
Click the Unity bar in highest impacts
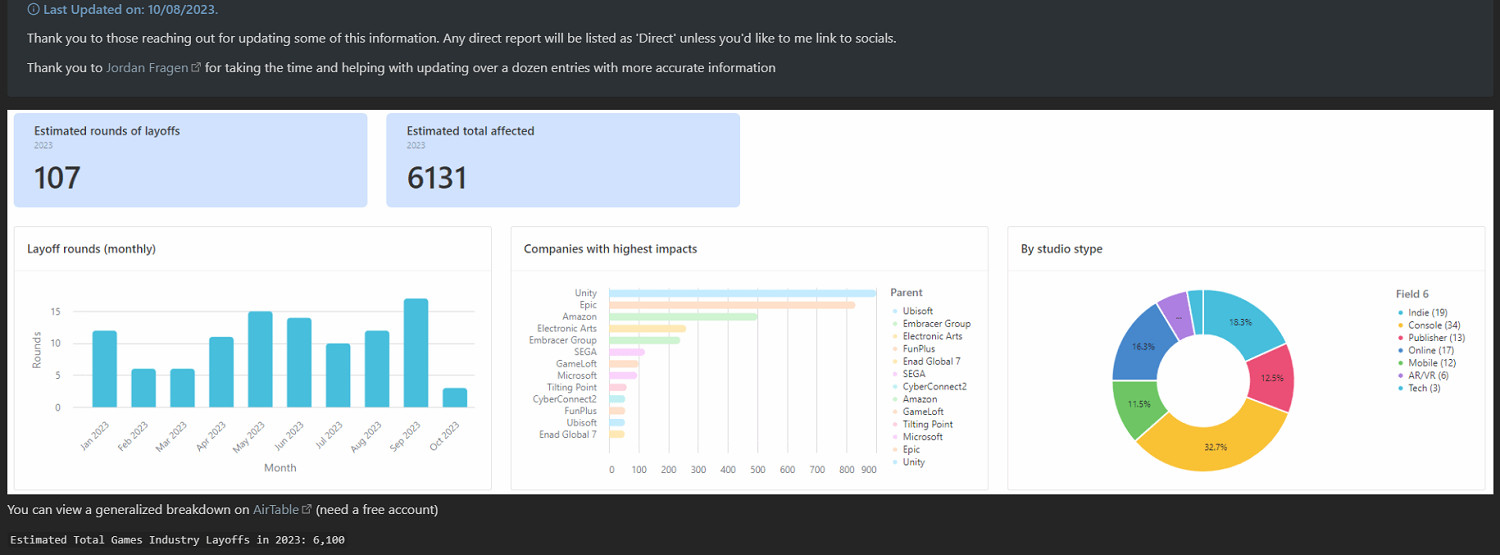pos(740,293)
